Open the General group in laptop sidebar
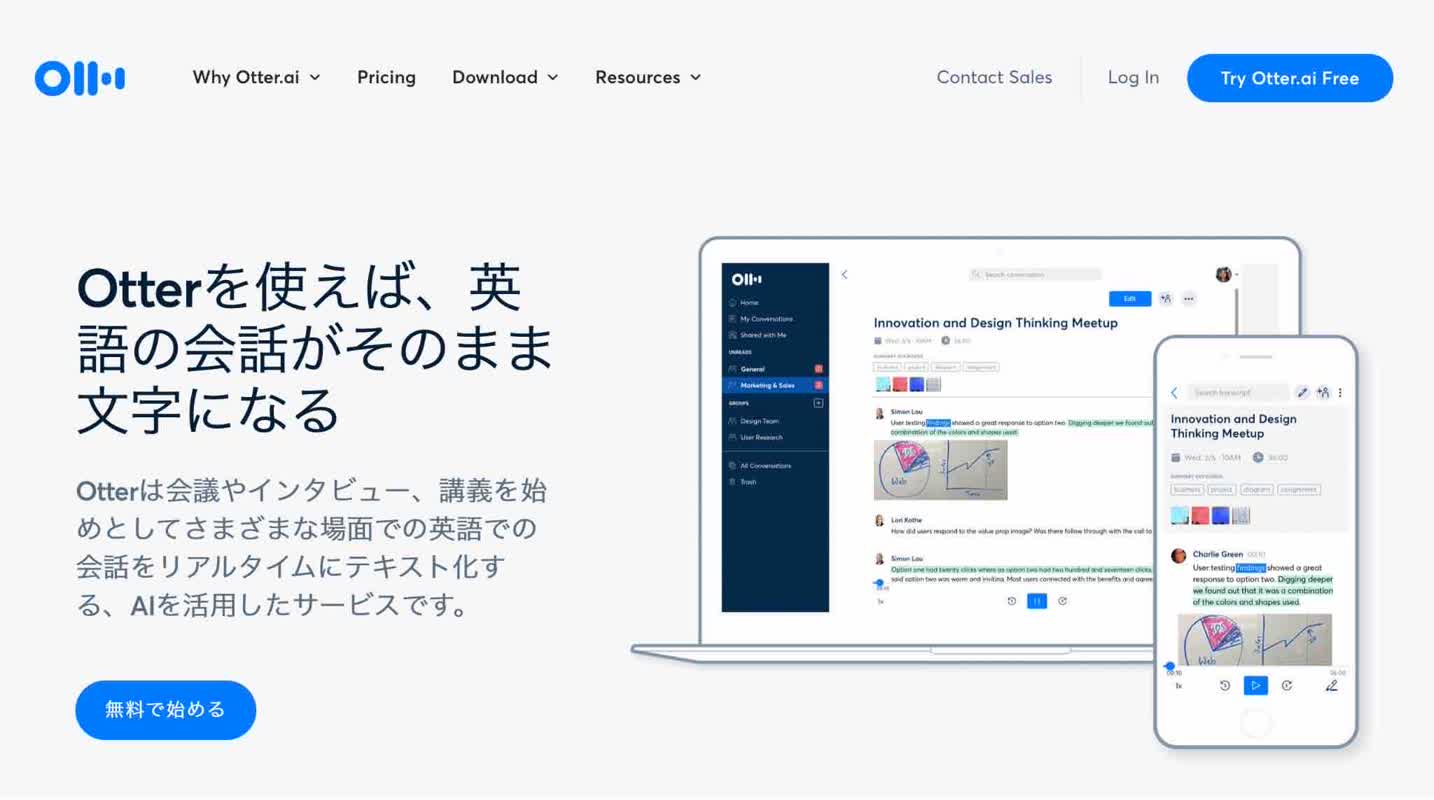Image resolution: width=1434 pixels, height=800 pixels. 775,369
